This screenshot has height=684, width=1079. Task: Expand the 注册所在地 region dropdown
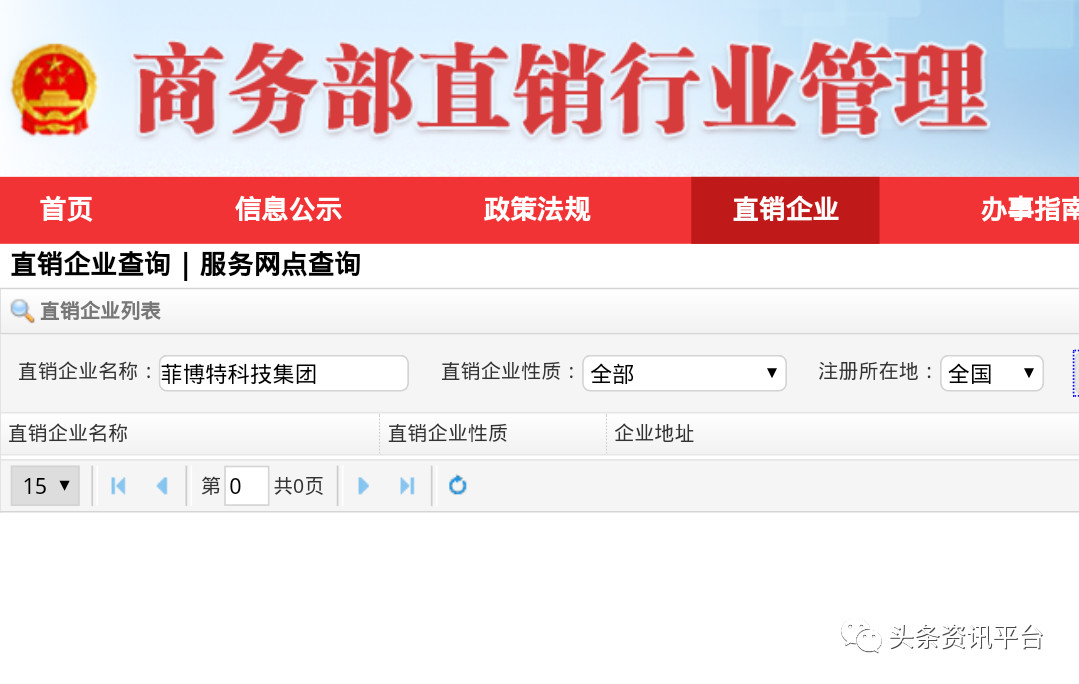click(x=991, y=373)
